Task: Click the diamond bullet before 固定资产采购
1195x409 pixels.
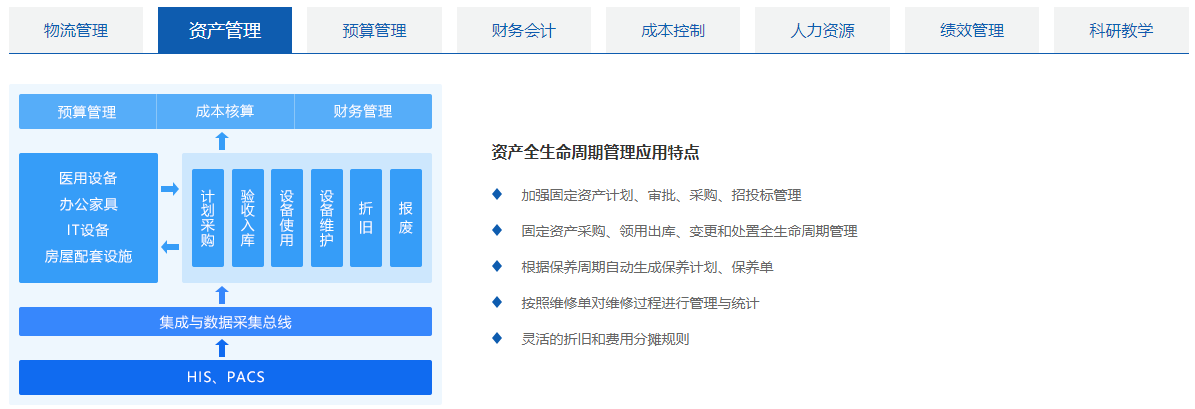Action: coord(498,229)
